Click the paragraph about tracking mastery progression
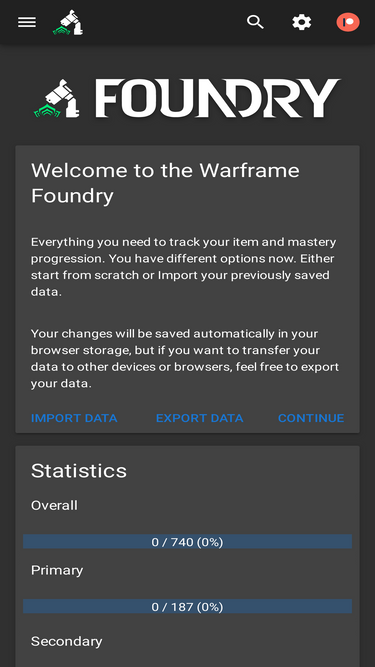 click(183, 267)
